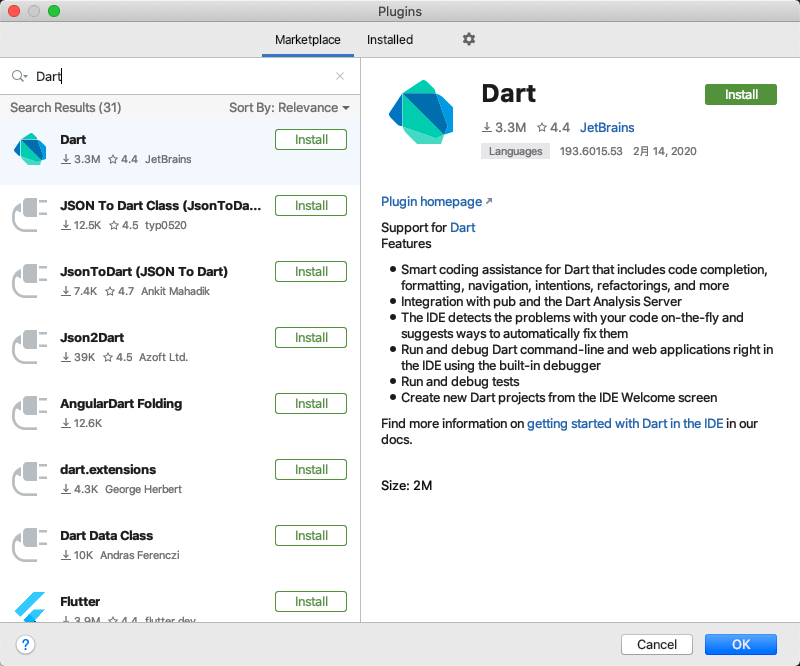This screenshot has height=666, width=800.
Task: Click the dart.extensions plugin icon
Action: click(x=30, y=479)
